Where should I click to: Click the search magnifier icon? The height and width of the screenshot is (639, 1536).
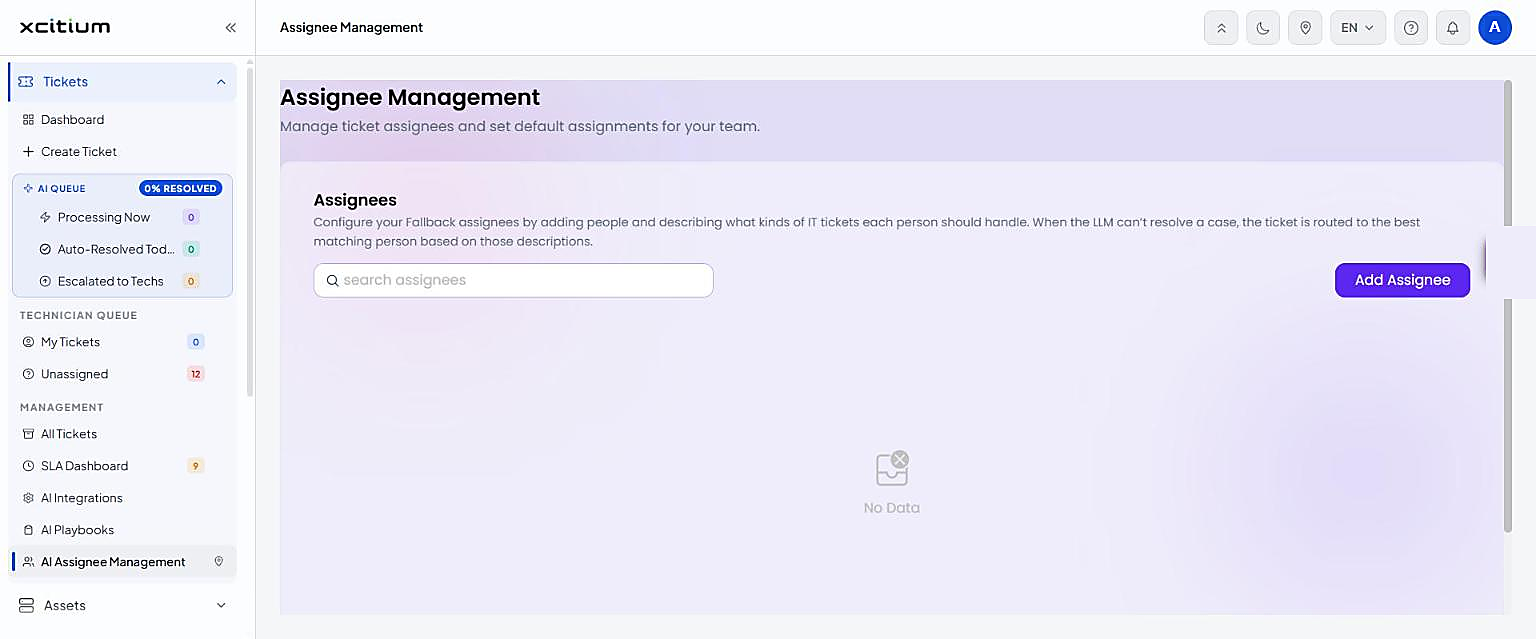(x=332, y=280)
